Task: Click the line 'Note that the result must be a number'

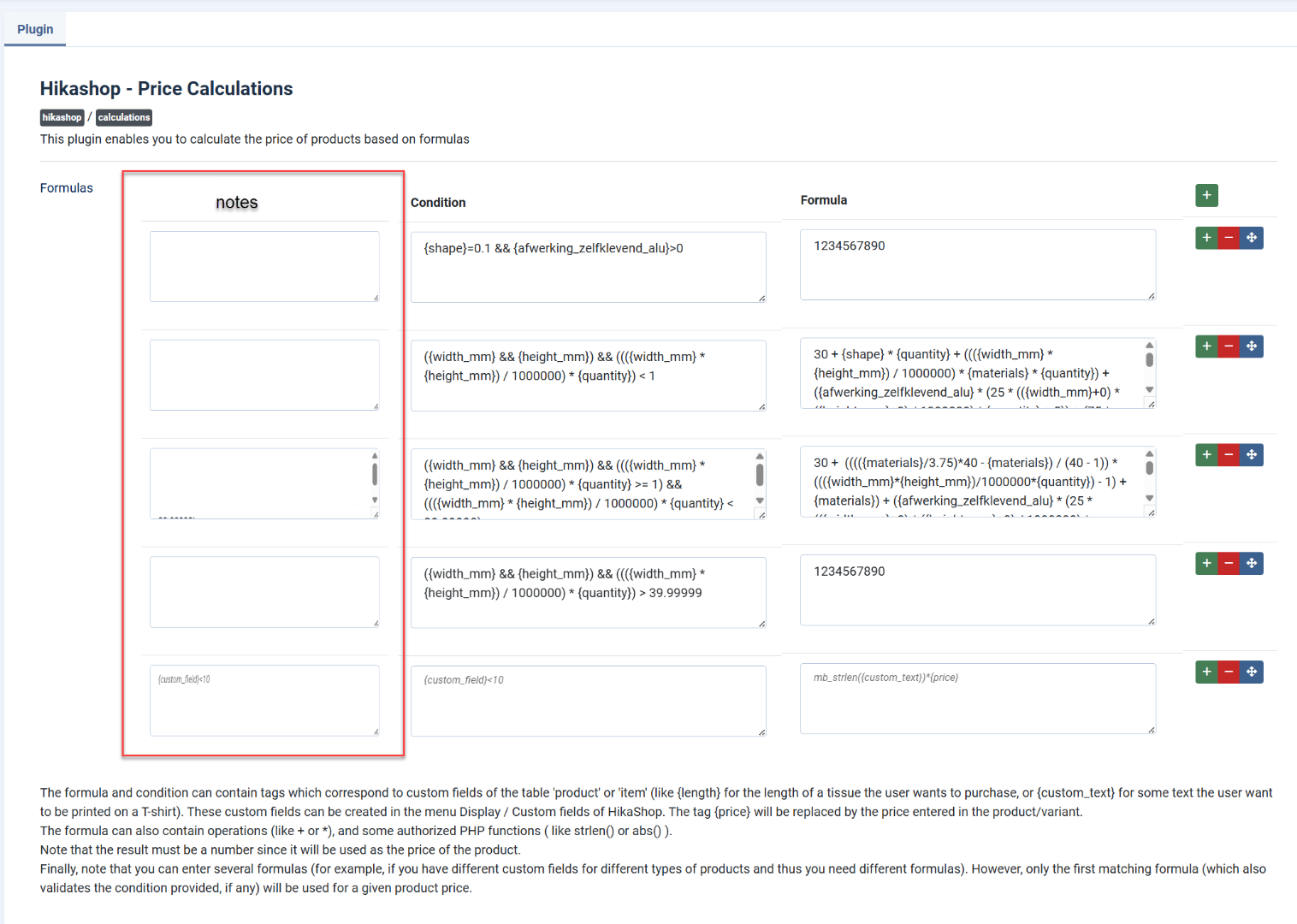Action: [x=280, y=850]
